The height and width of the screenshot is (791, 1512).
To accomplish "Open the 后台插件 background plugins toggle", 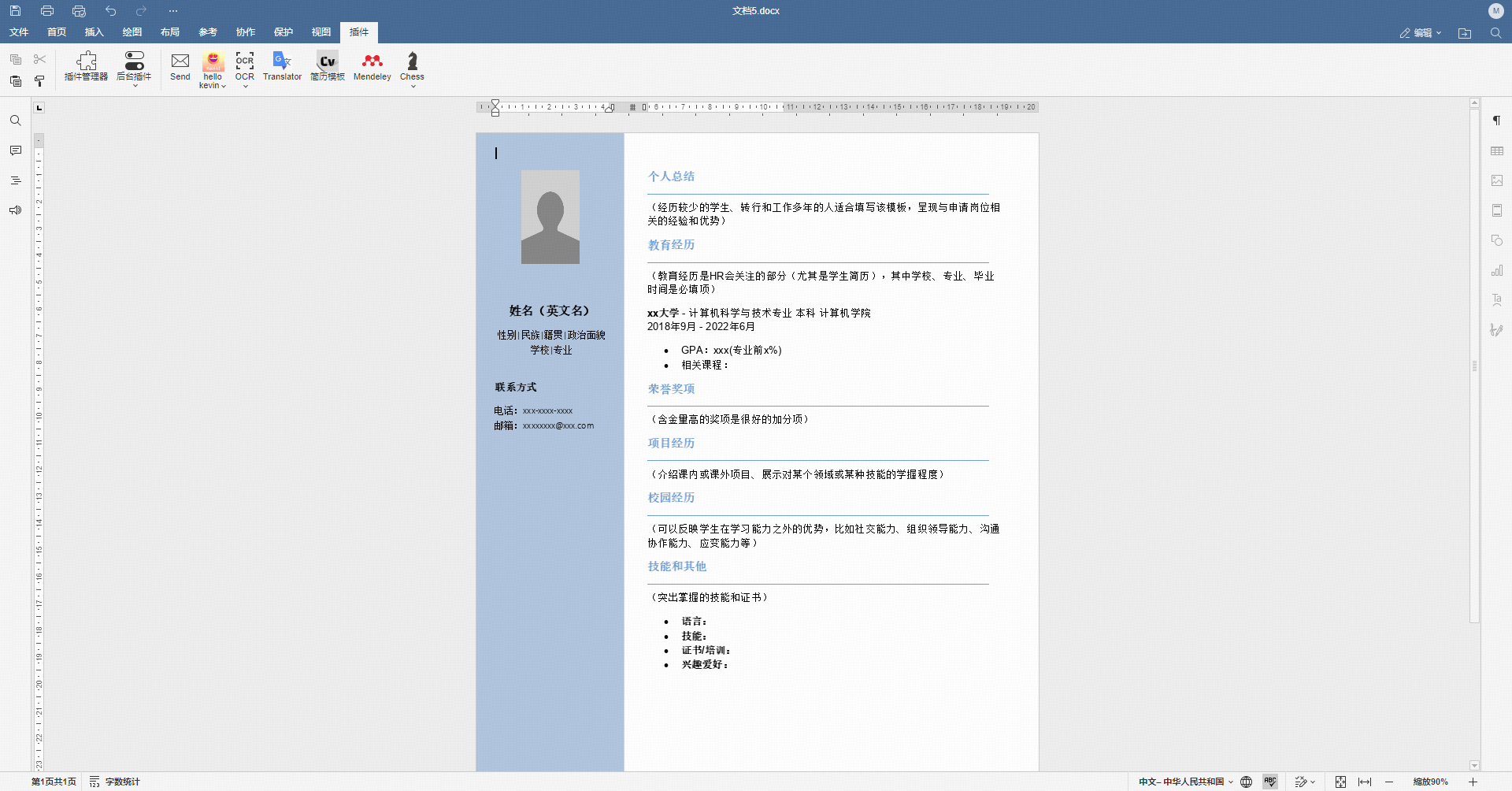I will (x=134, y=68).
